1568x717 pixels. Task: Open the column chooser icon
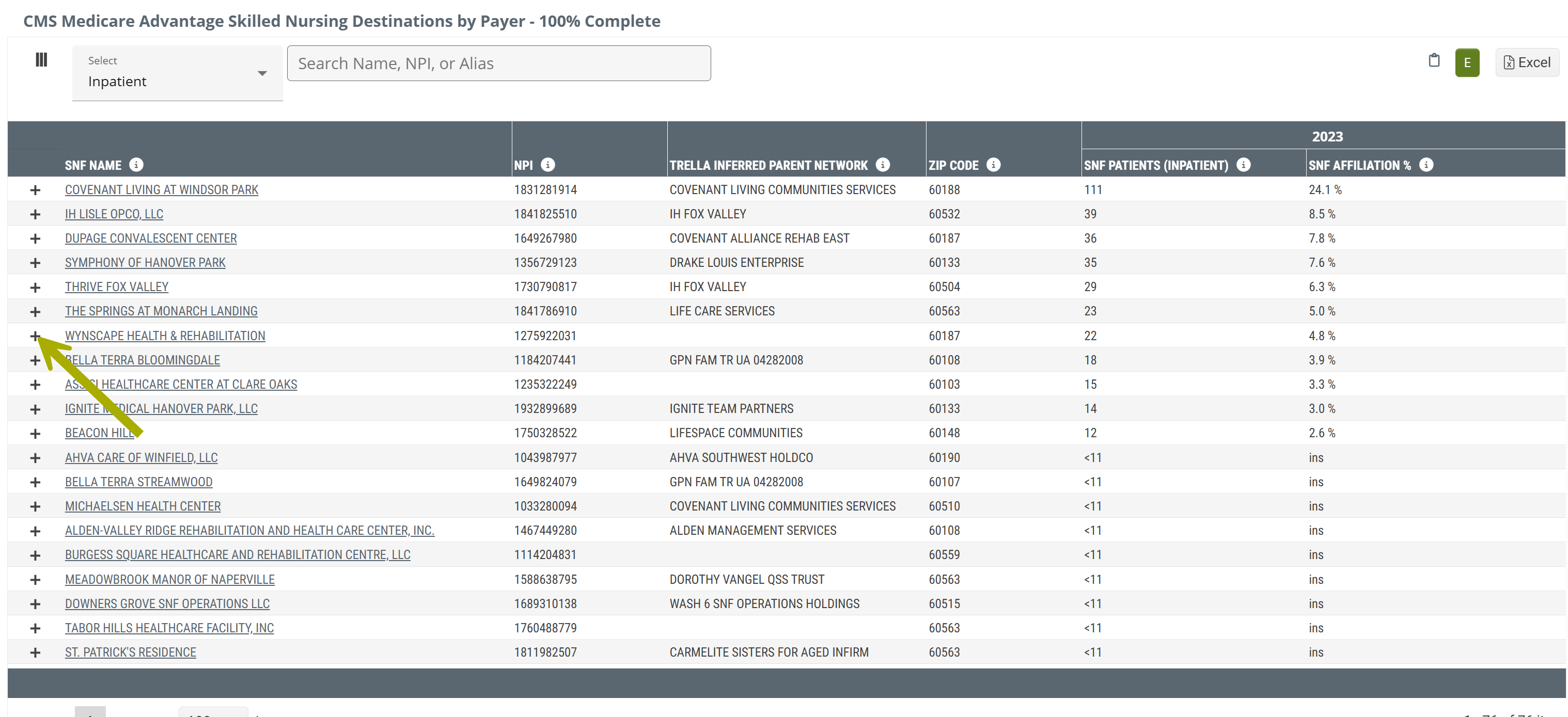41,59
